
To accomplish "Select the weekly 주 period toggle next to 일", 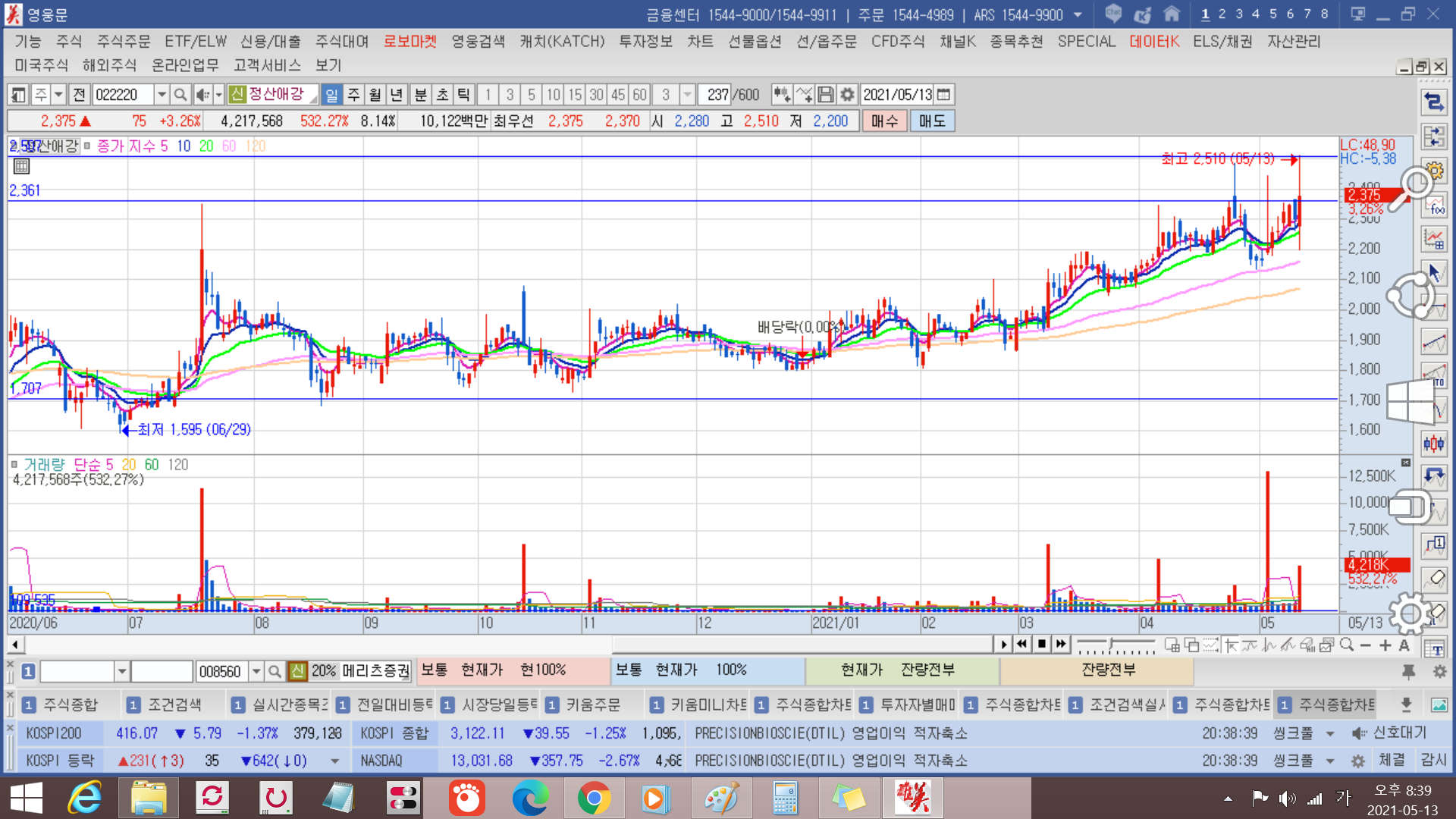I will tap(353, 95).
